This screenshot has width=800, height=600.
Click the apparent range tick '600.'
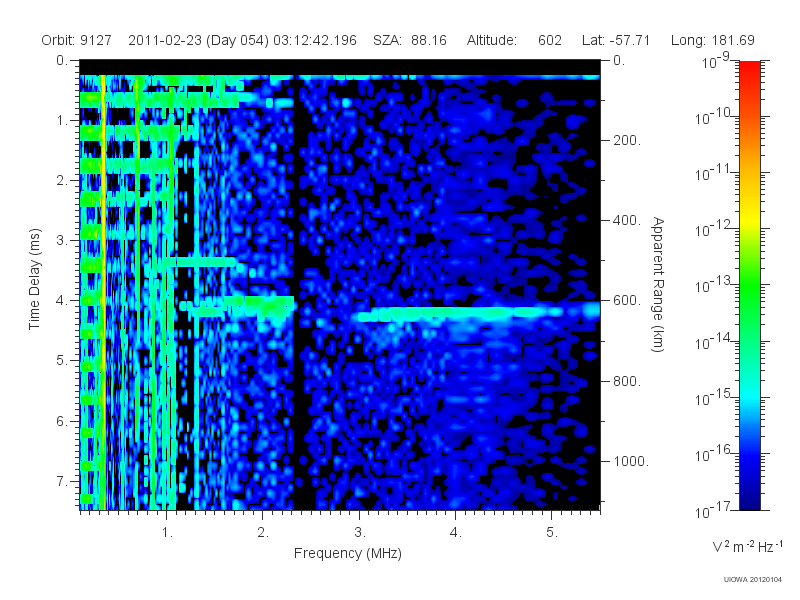[x=627, y=301]
